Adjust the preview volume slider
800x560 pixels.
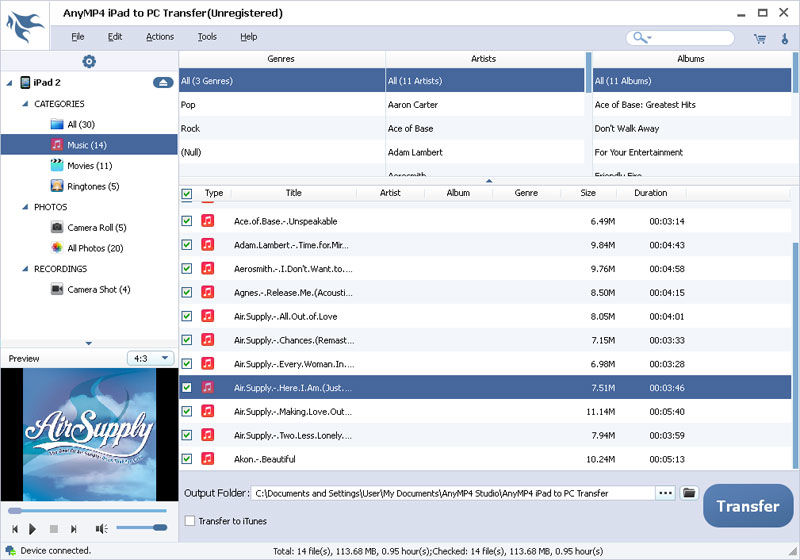pos(142,527)
